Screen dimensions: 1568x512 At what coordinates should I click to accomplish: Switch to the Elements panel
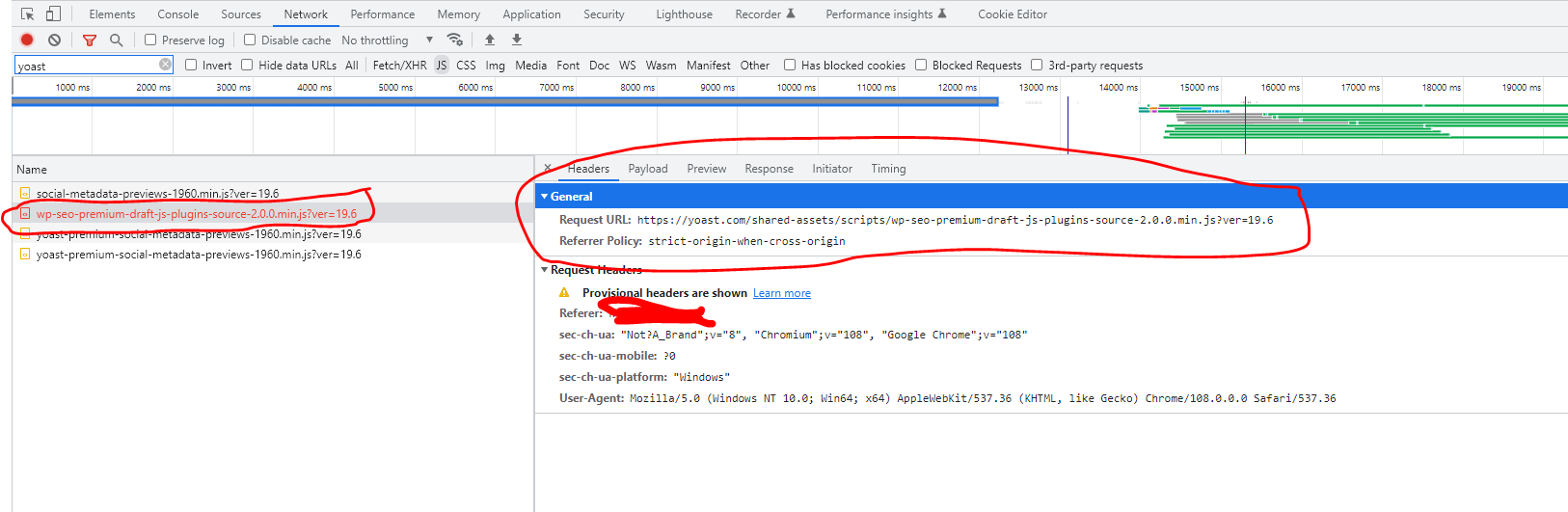(112, 13)
